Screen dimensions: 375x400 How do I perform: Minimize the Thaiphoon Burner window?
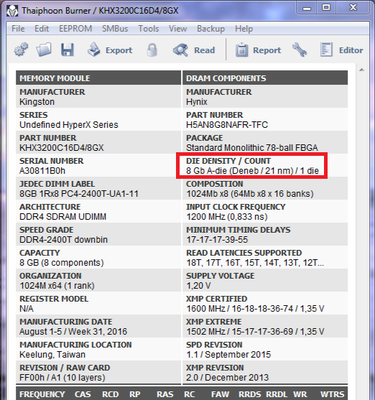click(307, 7)
